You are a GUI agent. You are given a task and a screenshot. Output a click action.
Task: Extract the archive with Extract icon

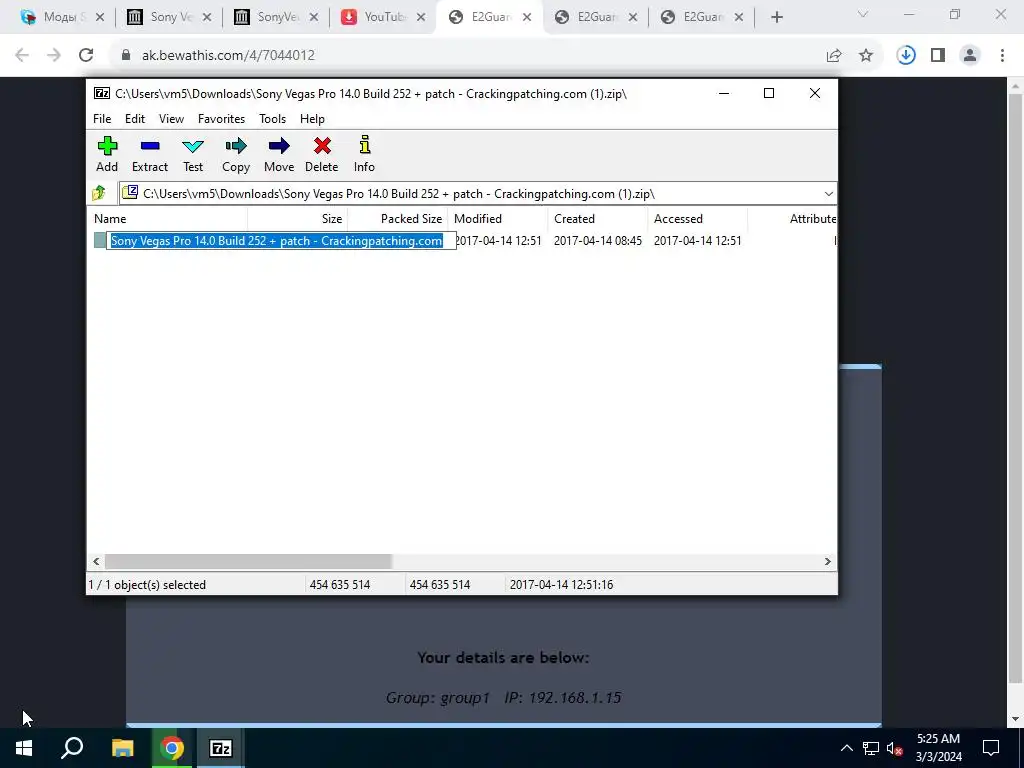tap(150, 155)
